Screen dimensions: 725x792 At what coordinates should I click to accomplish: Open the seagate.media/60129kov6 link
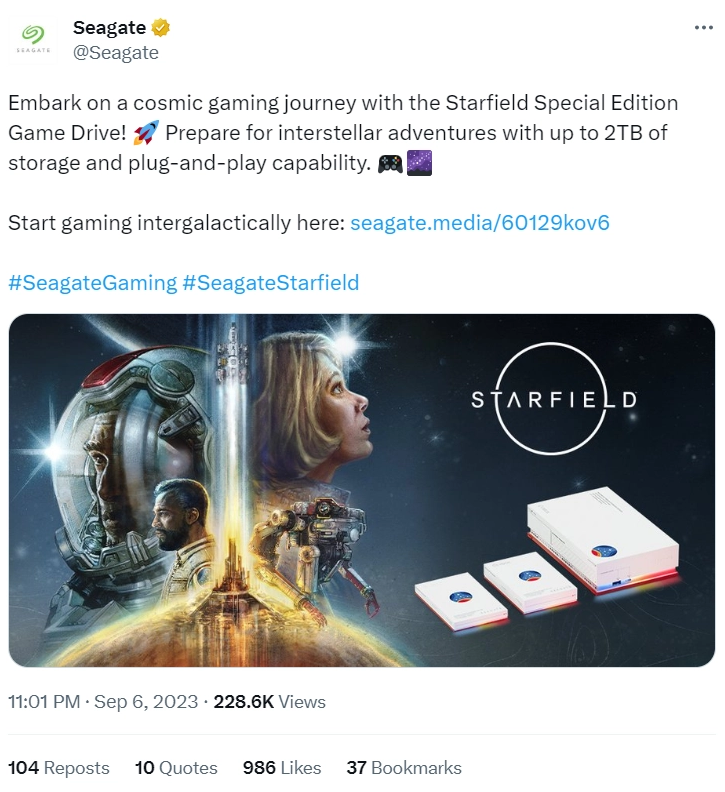pyautogui.click(x=479, y=223)
